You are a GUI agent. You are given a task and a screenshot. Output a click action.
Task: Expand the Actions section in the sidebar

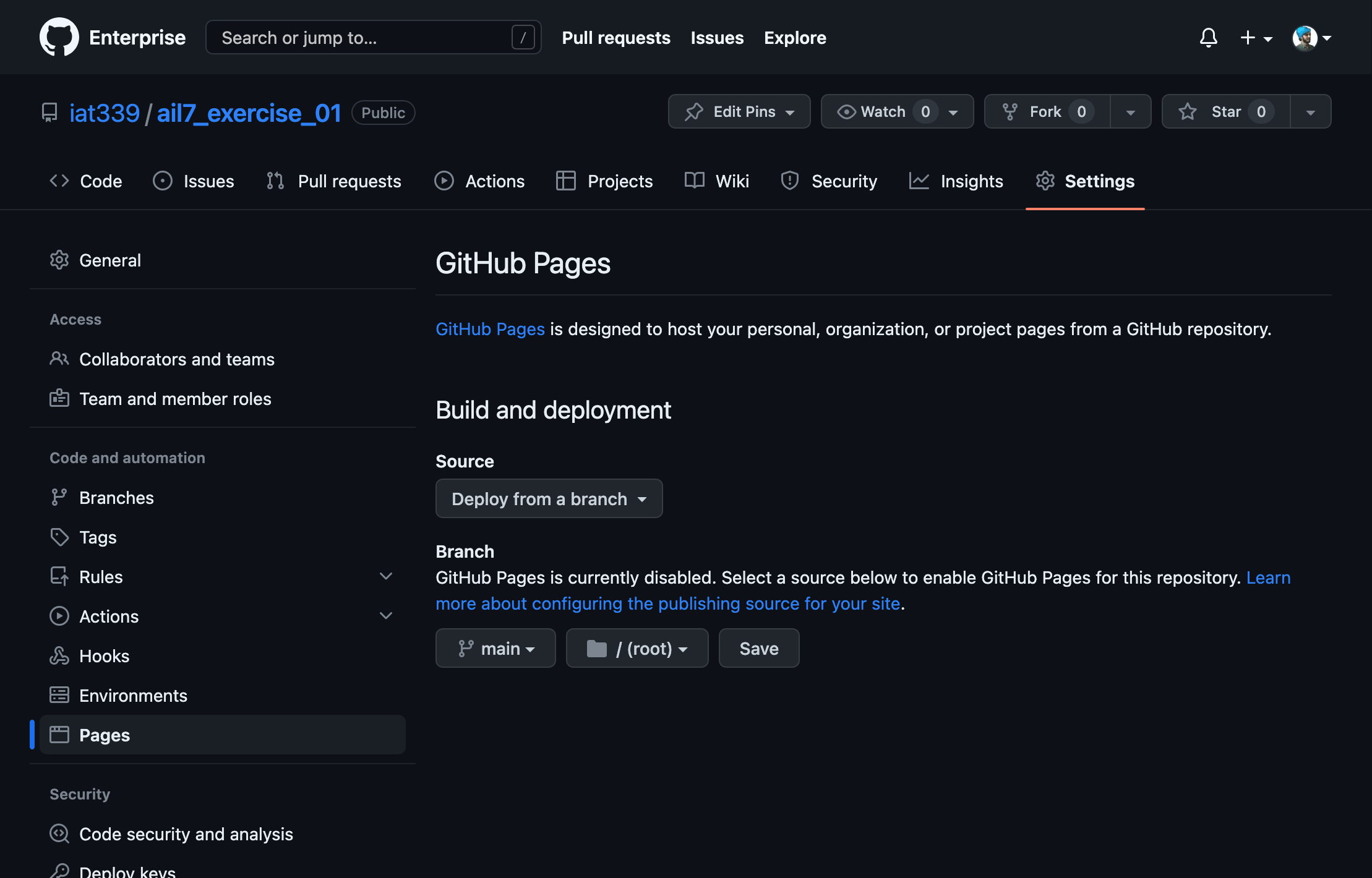(x=386, y=615)
